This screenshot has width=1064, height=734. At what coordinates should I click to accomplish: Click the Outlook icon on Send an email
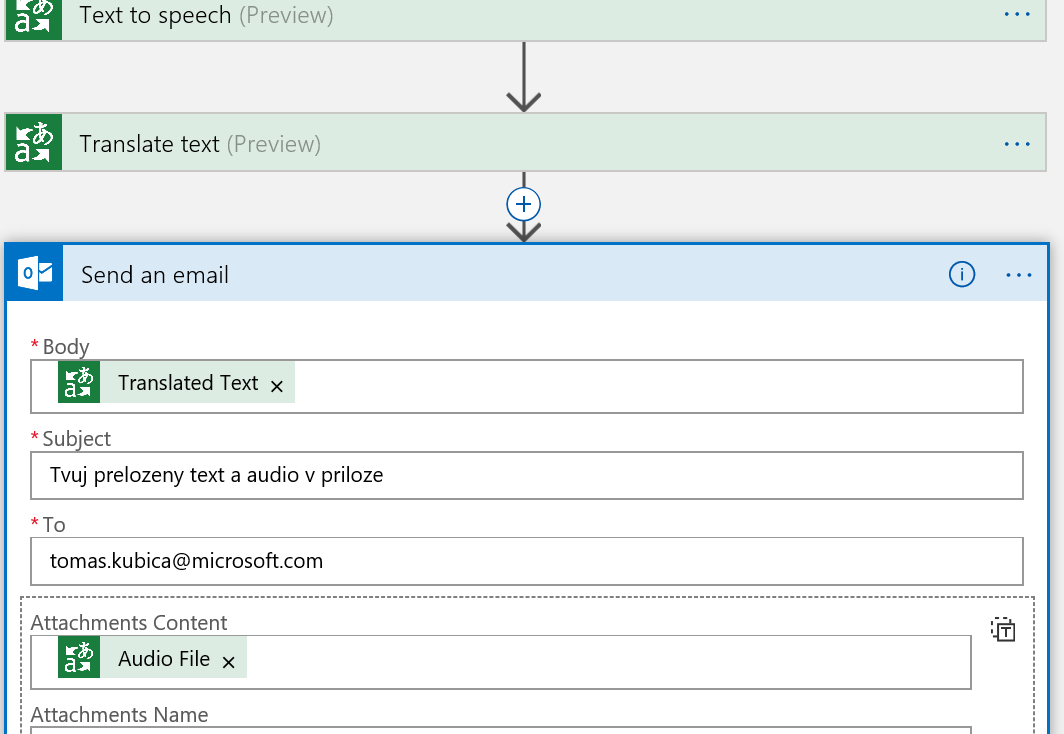[35, 273]
